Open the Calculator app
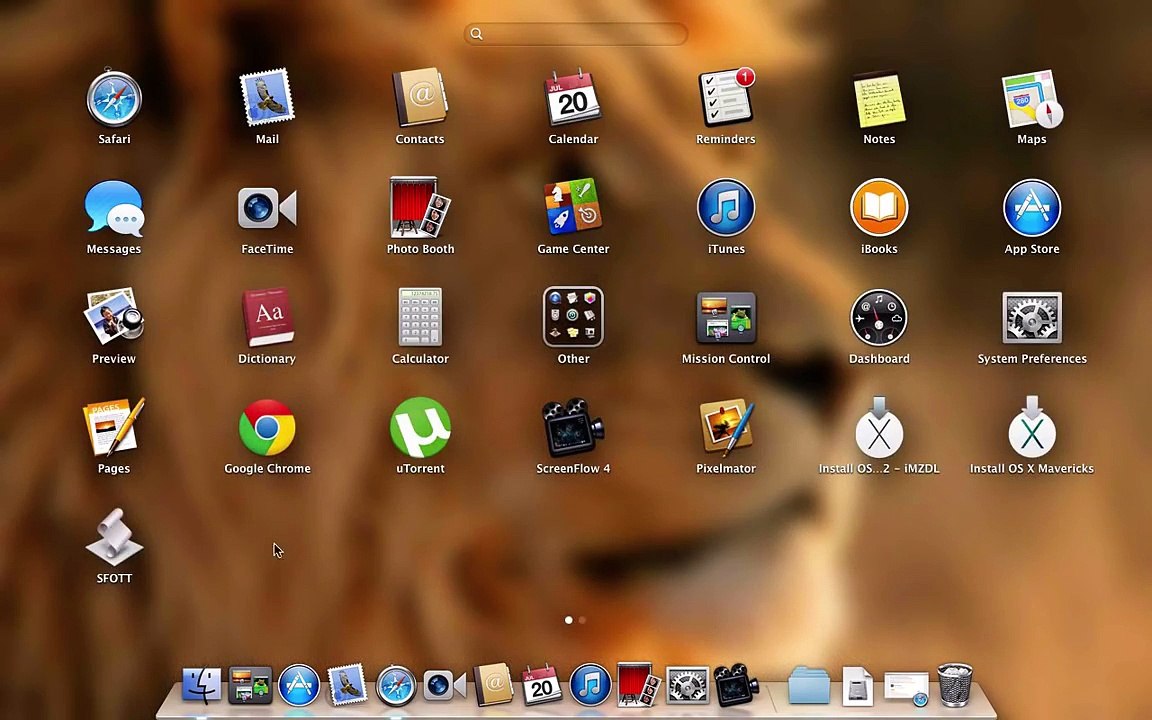 coord(420,317)
